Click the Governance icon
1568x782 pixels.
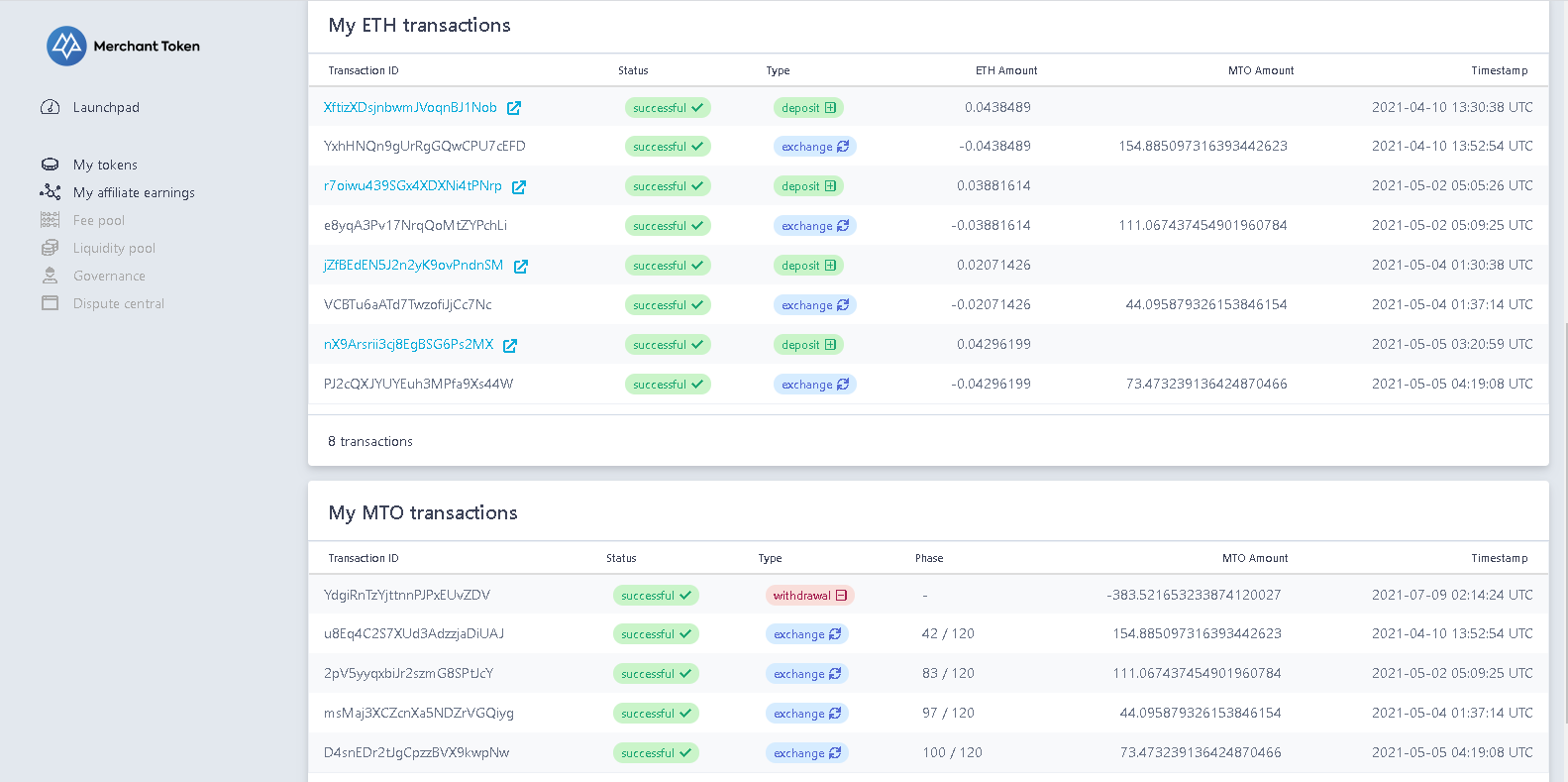coord(50,276)
